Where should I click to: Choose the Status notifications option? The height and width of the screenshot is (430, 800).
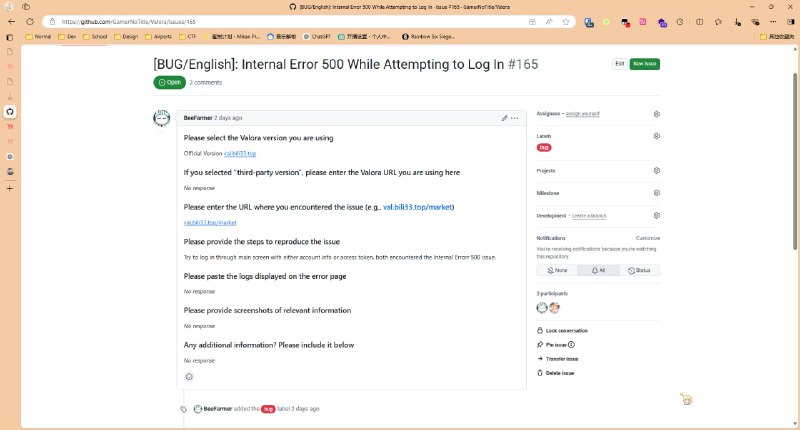tap(640, 270)
